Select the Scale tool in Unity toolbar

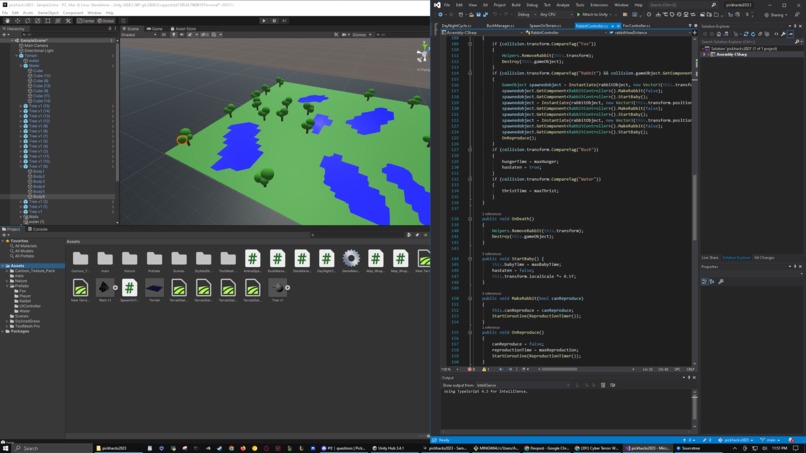tap(38, 21)
